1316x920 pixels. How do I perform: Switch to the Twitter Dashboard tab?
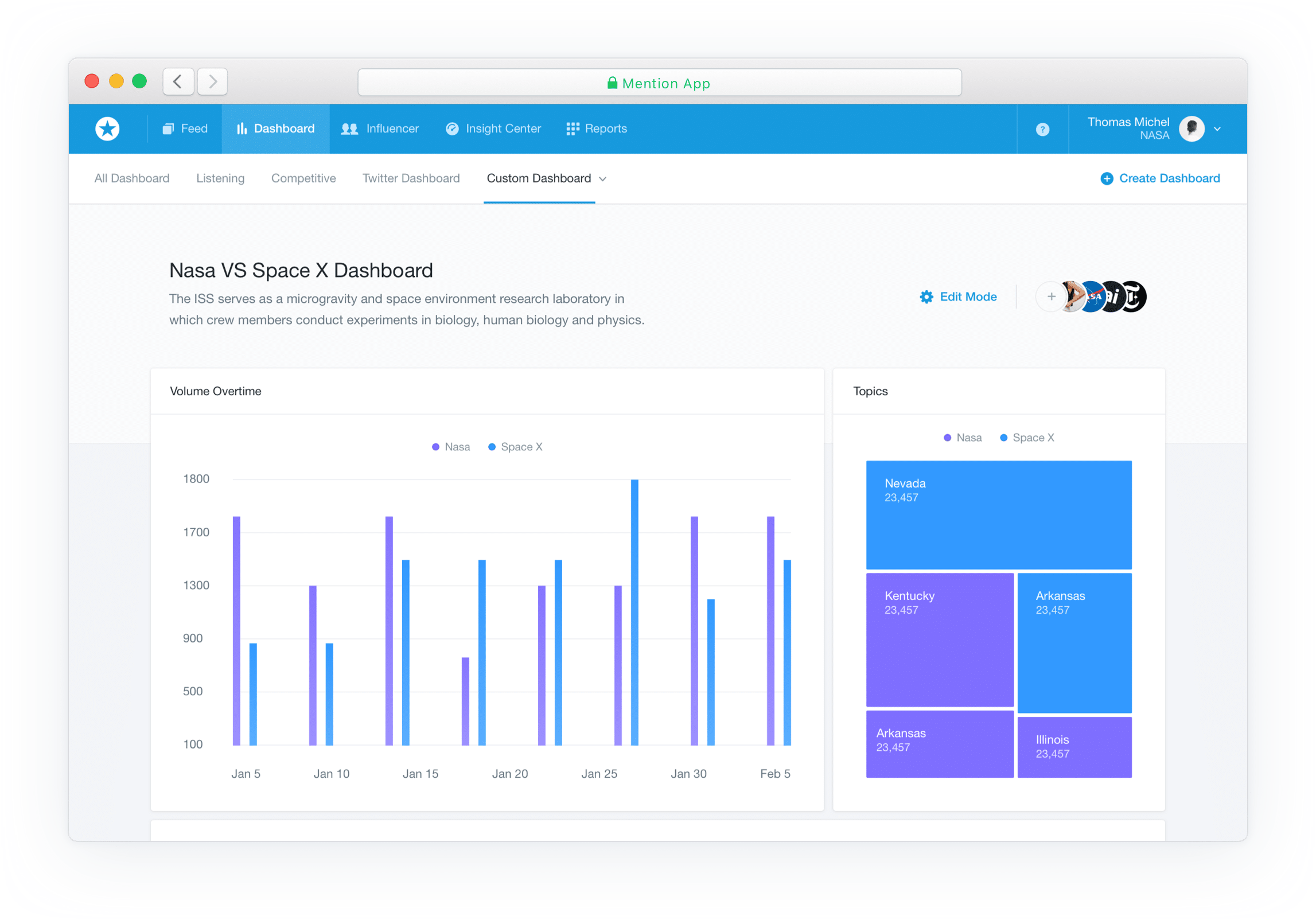pyautogui.click(x=410, y=179)
